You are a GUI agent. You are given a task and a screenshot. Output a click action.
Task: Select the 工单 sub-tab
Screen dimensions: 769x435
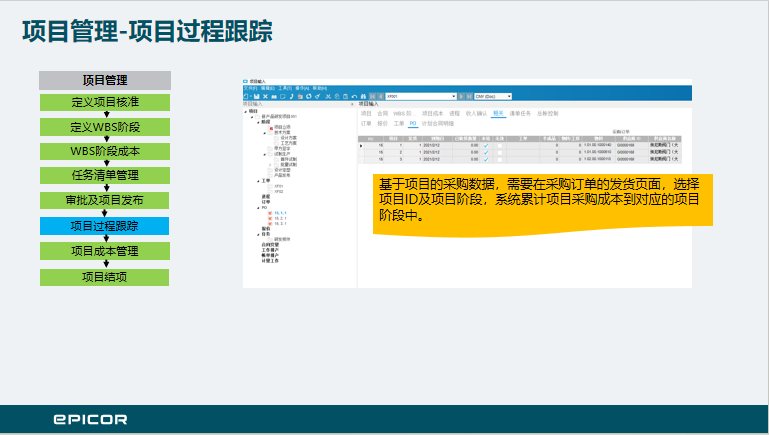(x=398, y=123)
